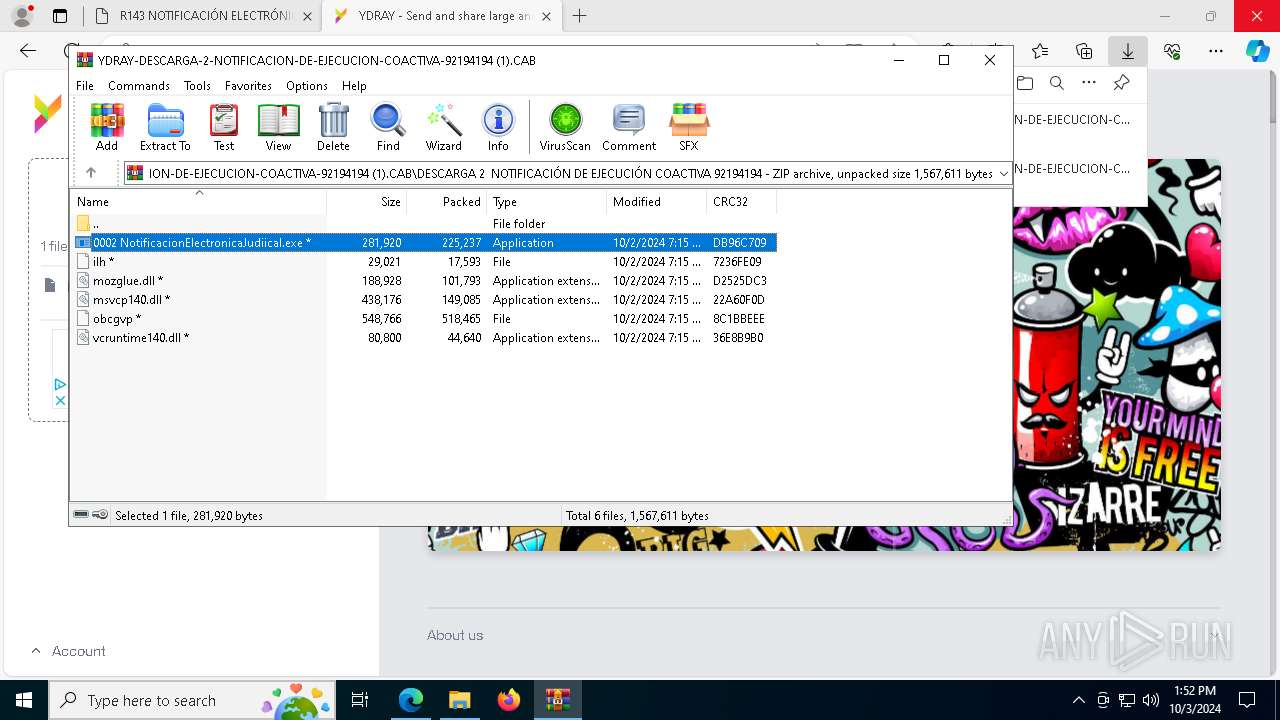
Task: Create SFX self-extracting archive
Action: 689,127
